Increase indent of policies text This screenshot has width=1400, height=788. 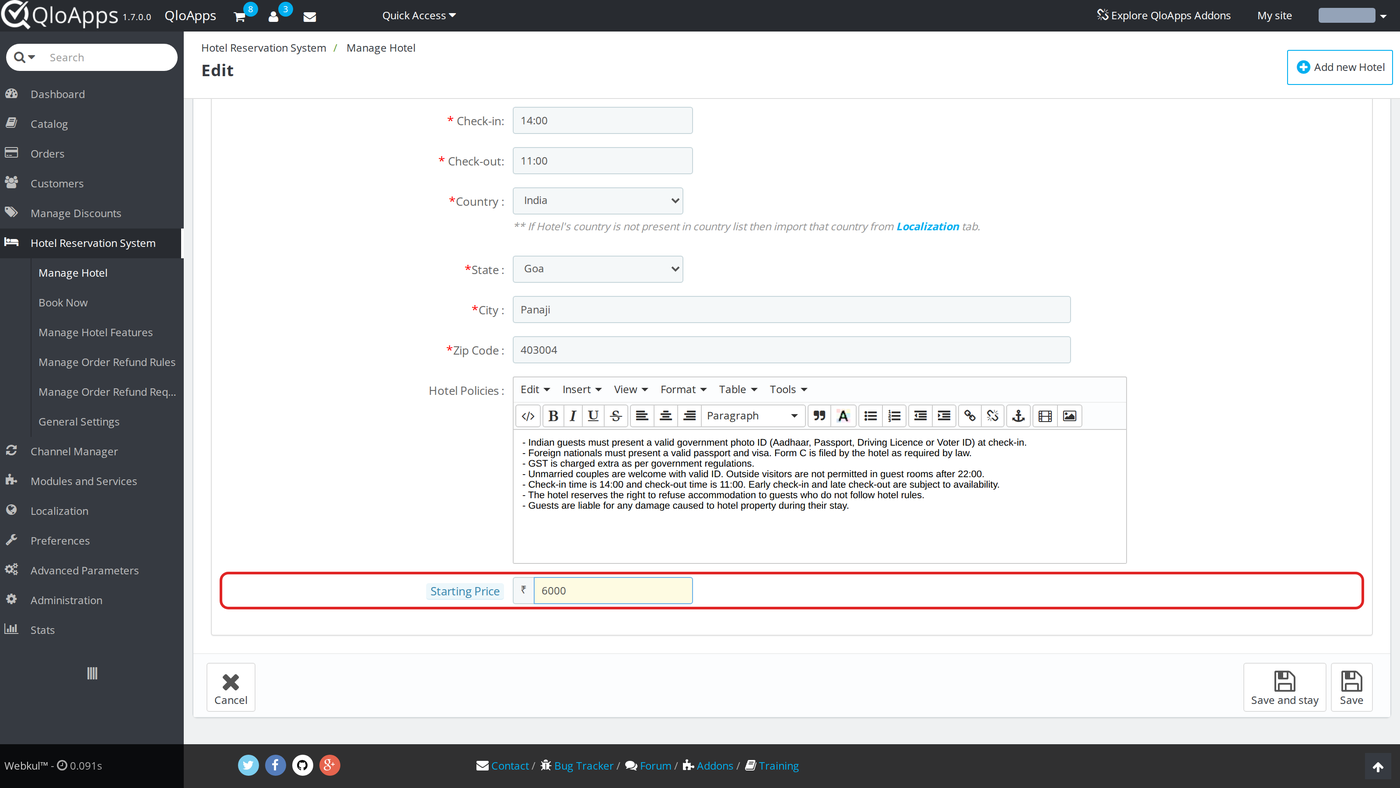944,416
